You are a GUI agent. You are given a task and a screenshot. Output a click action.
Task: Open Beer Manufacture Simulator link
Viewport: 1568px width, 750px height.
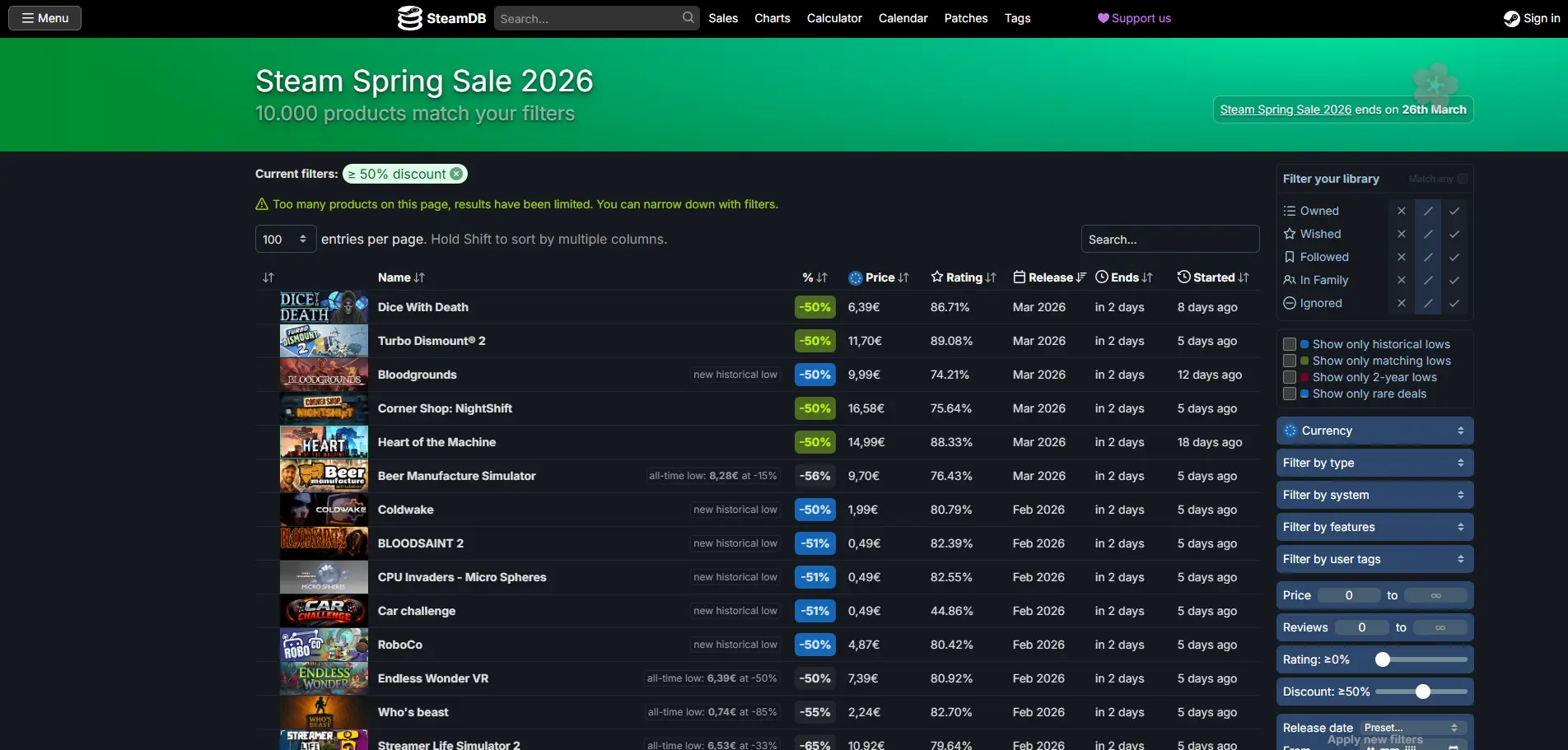[x=456, y=476]
